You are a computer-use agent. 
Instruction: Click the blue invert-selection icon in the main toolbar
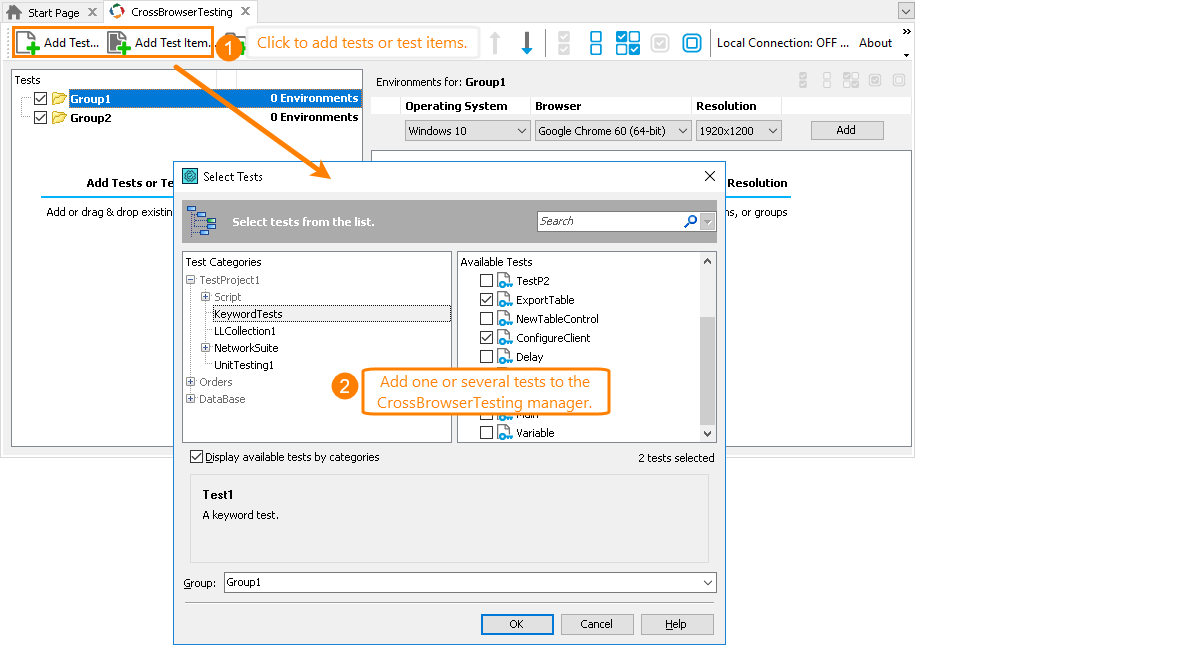pos(627,43)
